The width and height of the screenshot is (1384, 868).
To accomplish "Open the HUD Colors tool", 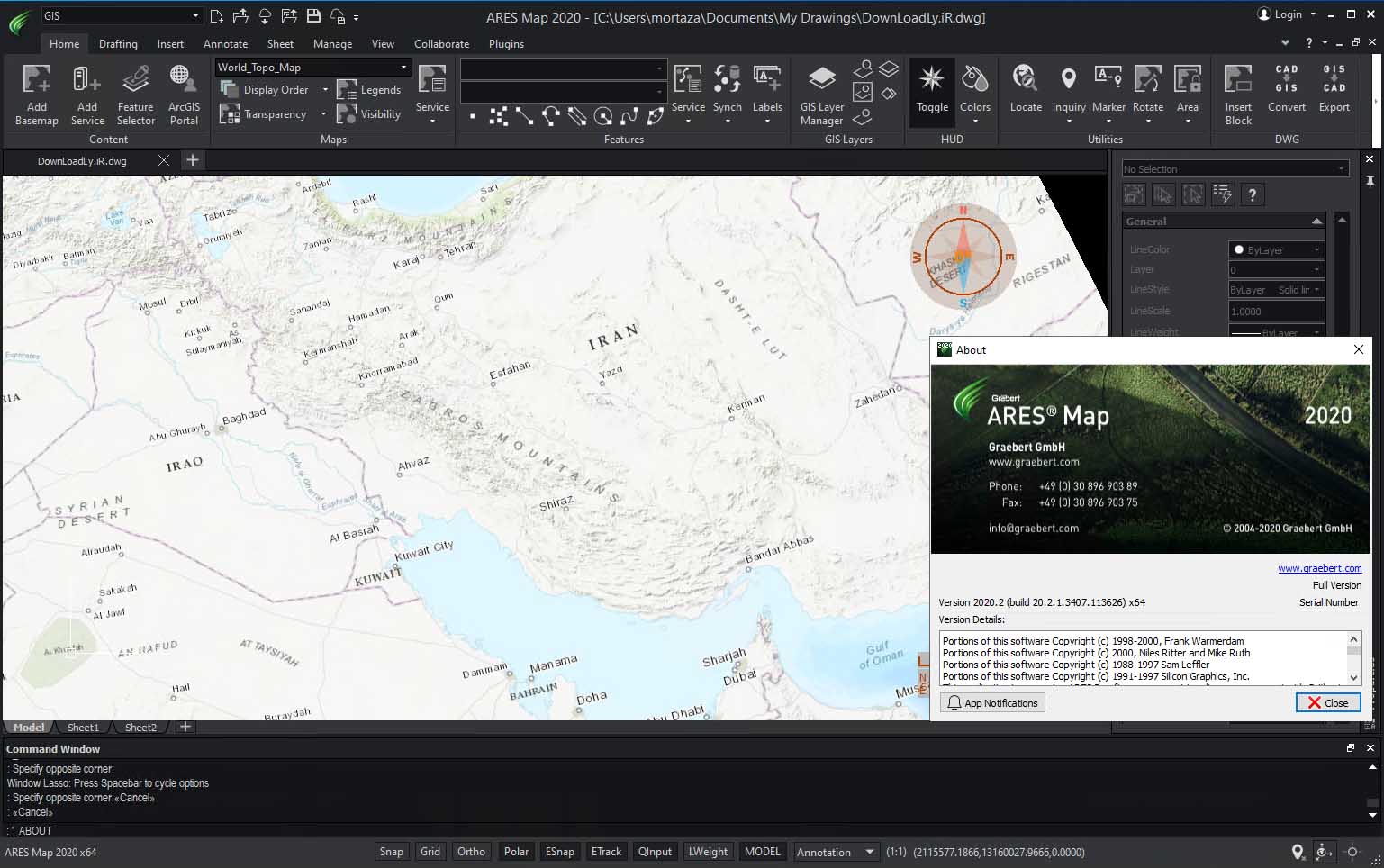I will [975, 94].
